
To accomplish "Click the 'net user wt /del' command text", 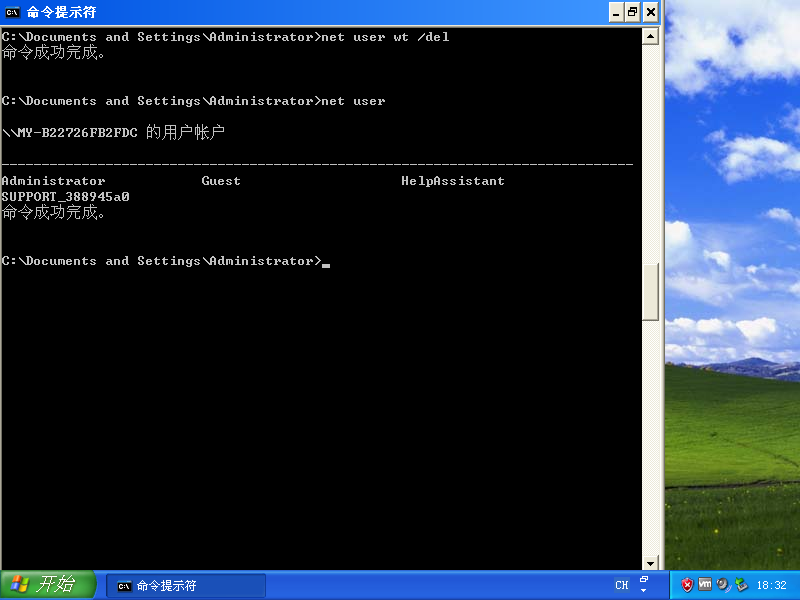I will (385, 37).
